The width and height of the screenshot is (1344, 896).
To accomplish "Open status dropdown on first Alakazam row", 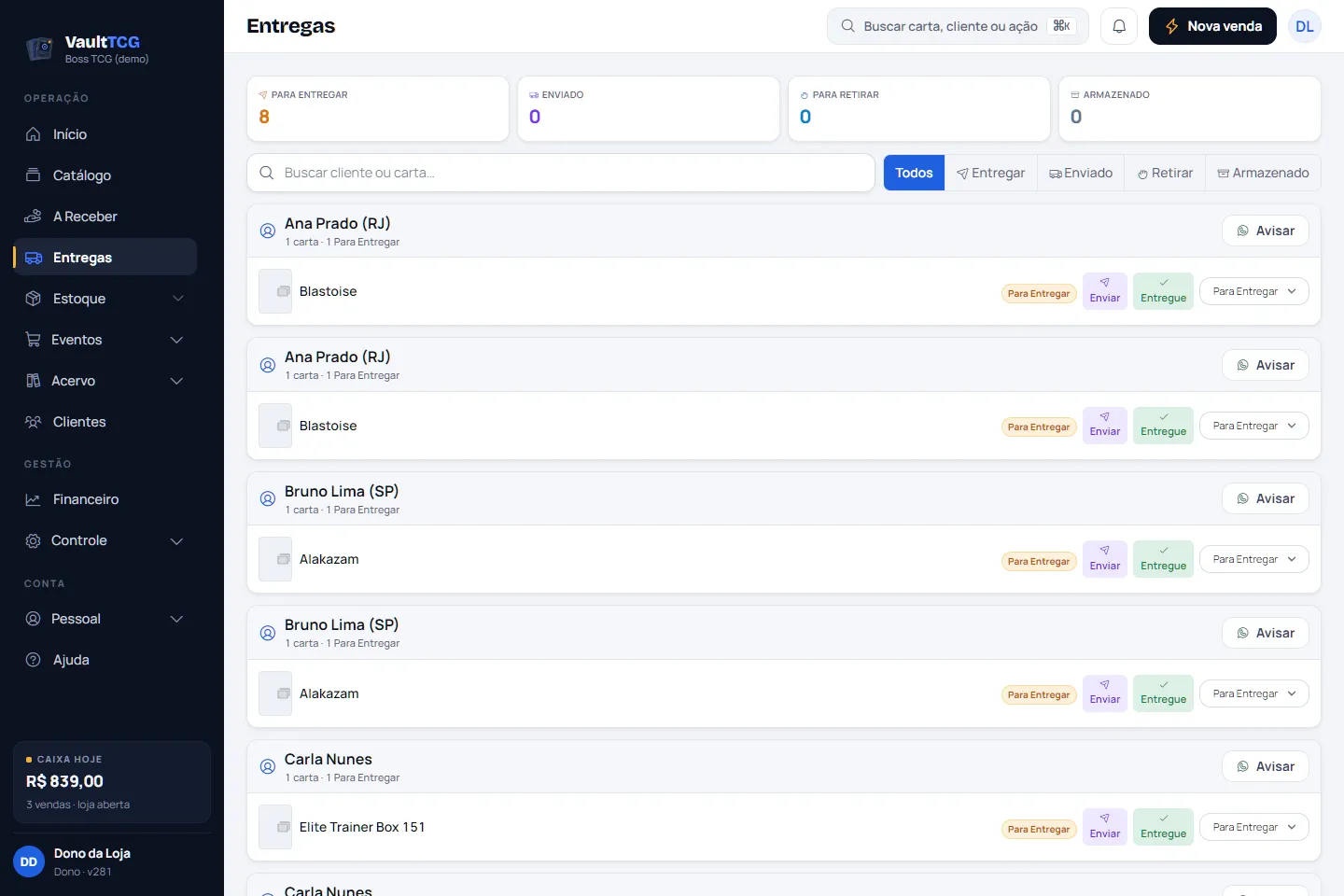I will 1253,559.
